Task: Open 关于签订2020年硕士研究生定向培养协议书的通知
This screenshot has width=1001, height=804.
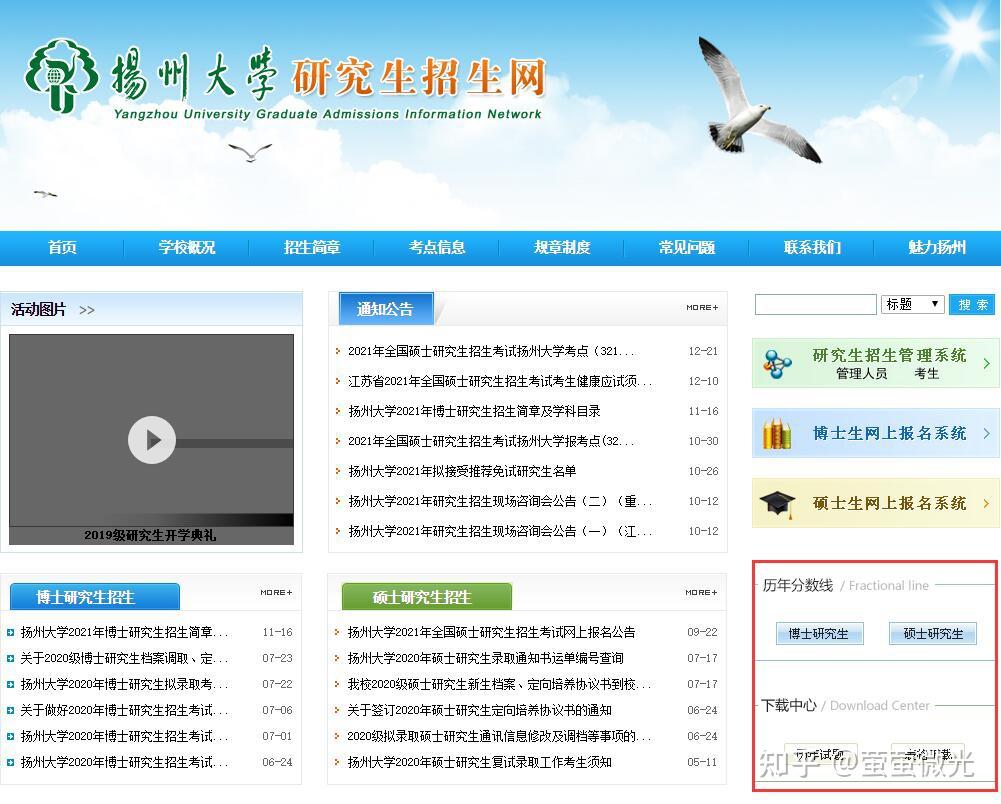Action: [x=479, y=710]
